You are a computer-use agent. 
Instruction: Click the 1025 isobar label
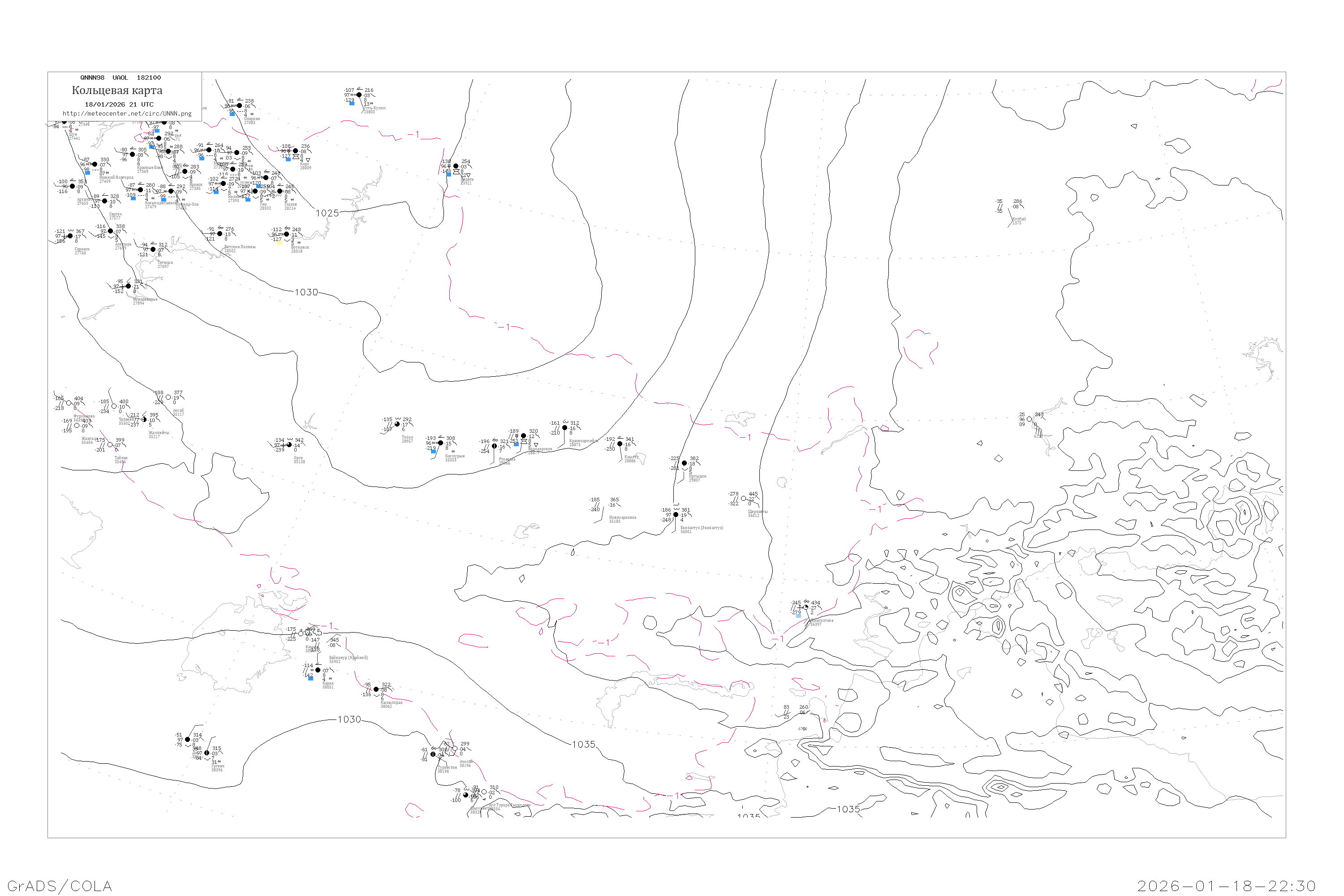[327, 213]
